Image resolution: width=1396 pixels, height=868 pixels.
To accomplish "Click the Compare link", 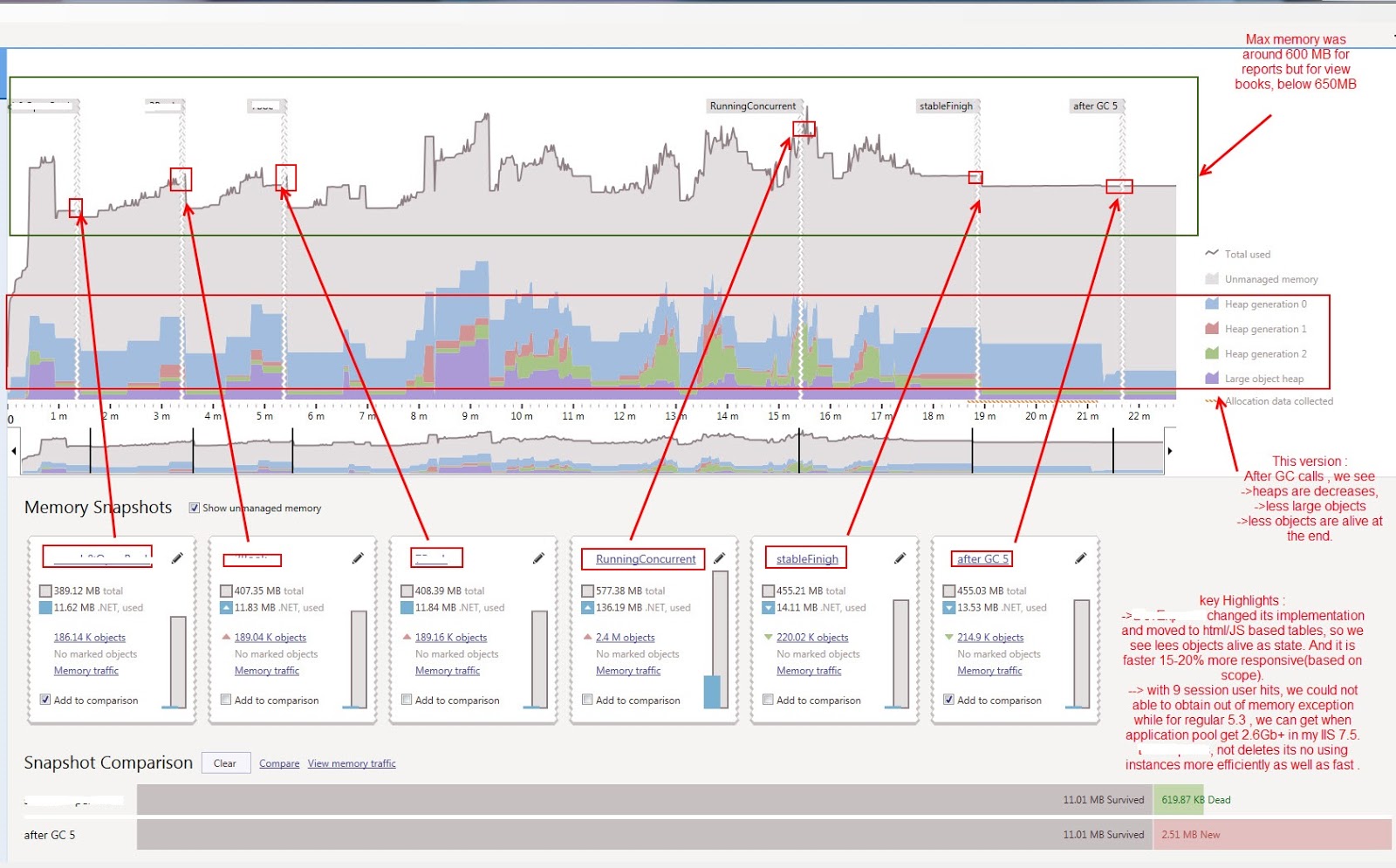I will coord(279,763).
